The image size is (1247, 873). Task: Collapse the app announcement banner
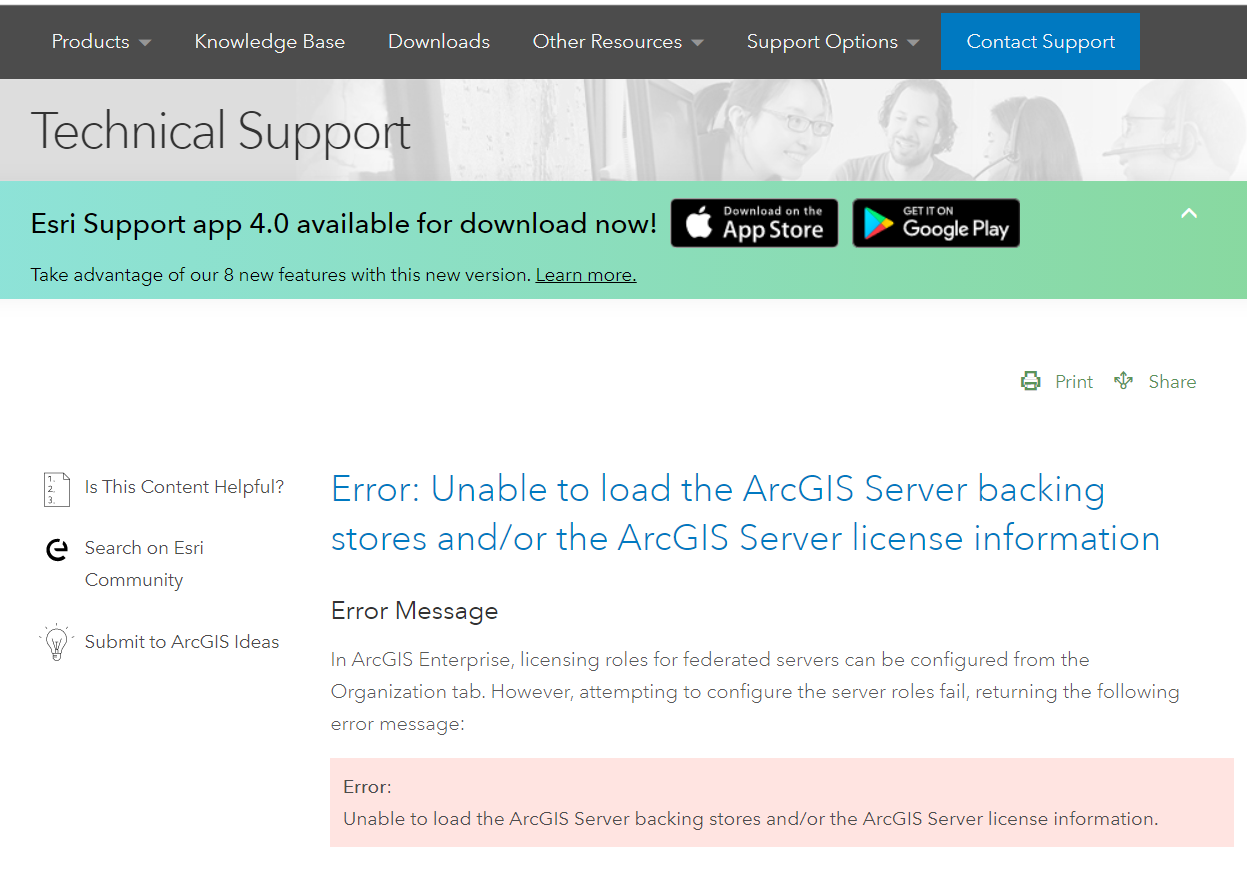[x=1188, y=213]
